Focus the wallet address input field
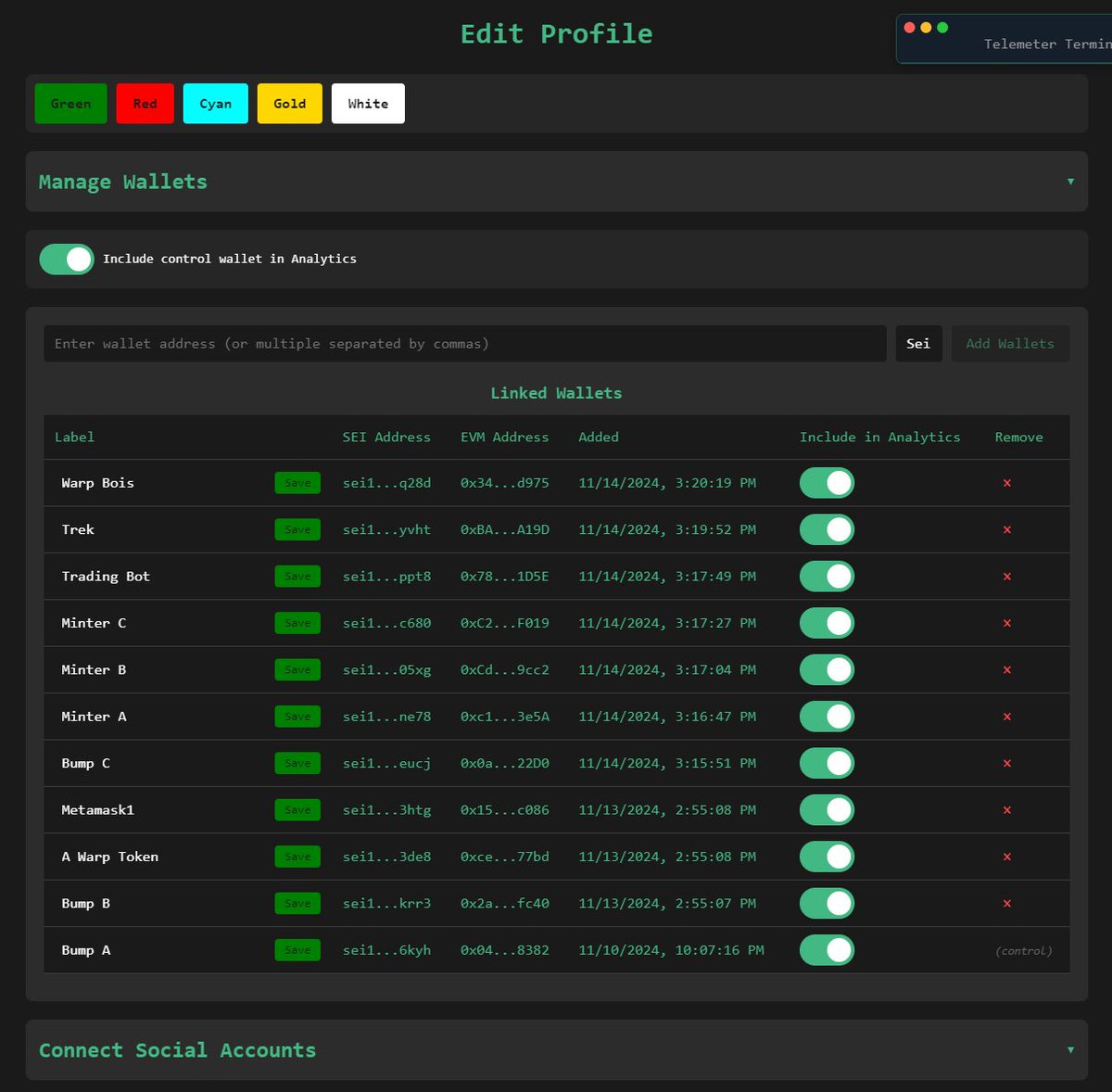The height and width of the screenshot is (1092, 1112). 465,344
